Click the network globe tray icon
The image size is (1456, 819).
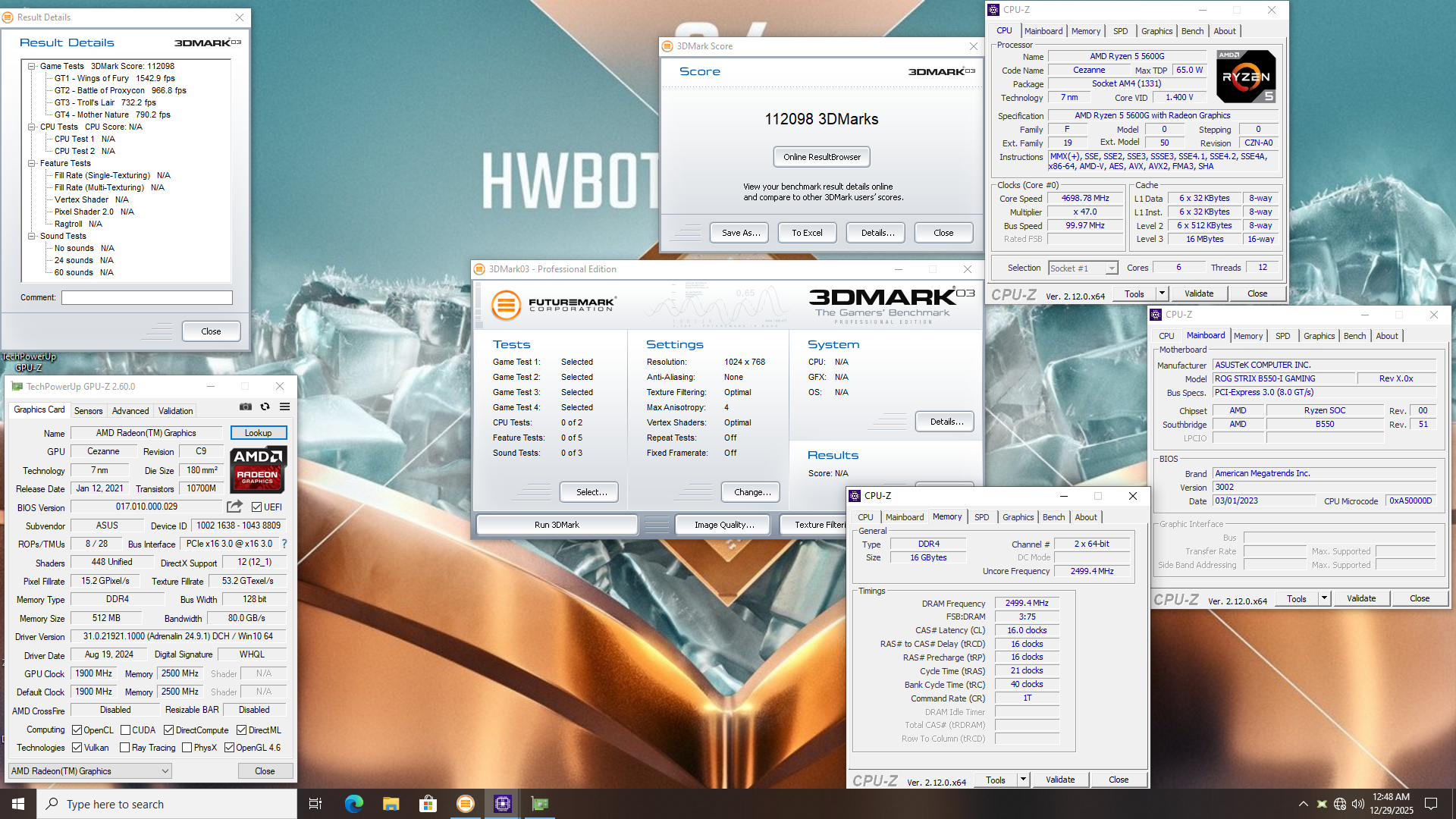(1340, 804)
